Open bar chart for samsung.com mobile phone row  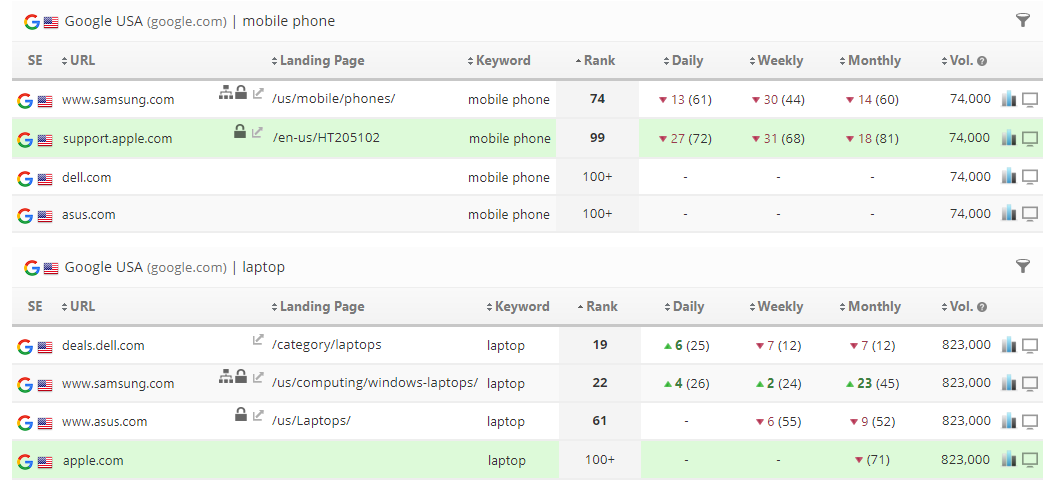tap(1008, 99)
